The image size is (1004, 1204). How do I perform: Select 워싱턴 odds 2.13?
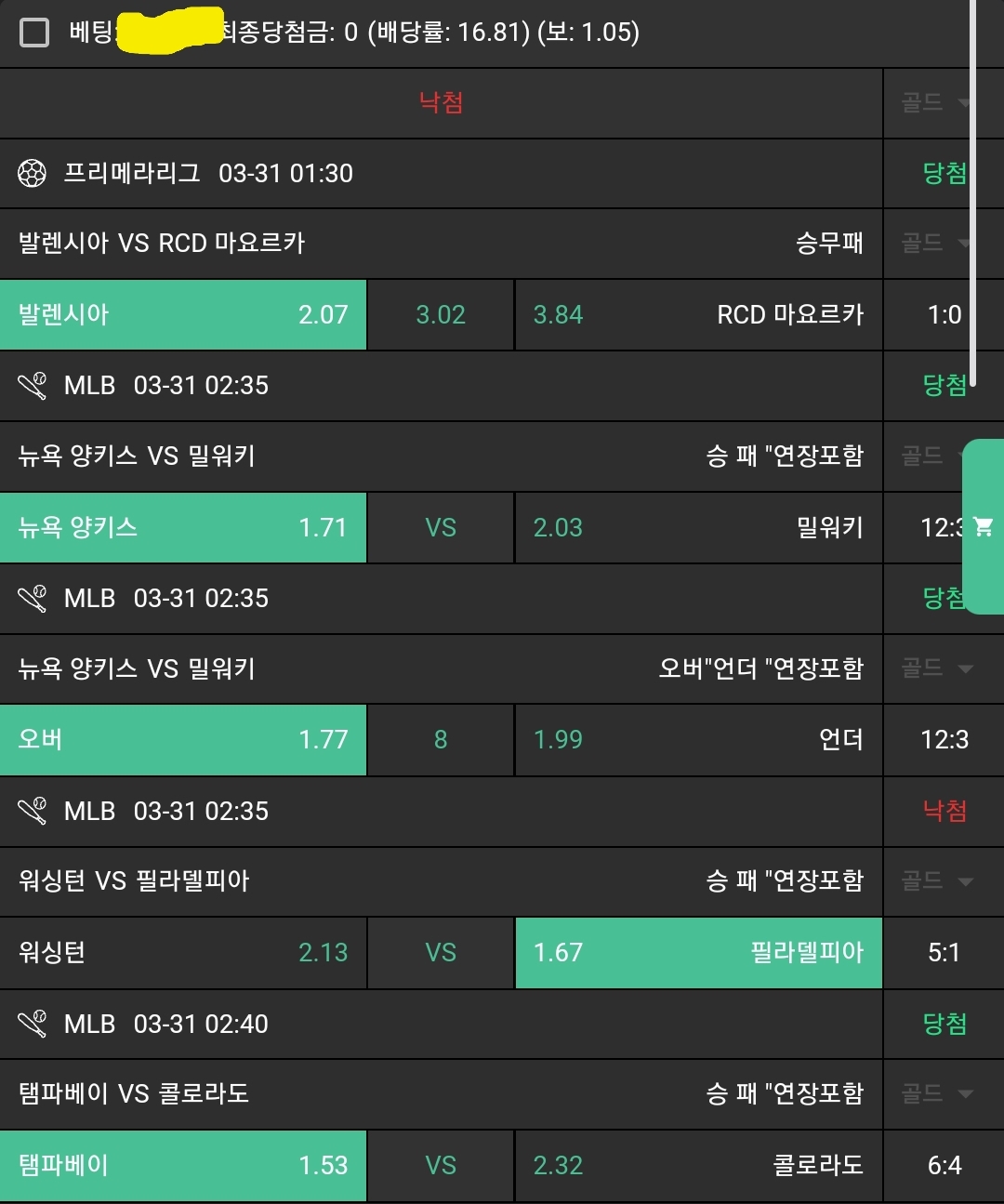tap(183, 952)
